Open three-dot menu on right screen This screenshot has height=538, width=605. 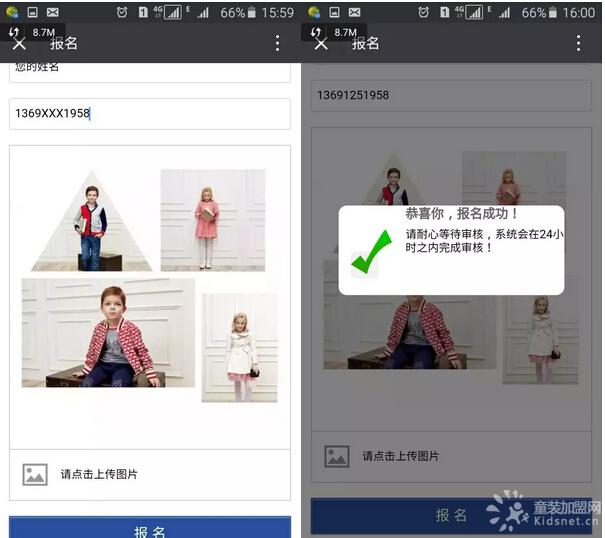click(578, 43)
